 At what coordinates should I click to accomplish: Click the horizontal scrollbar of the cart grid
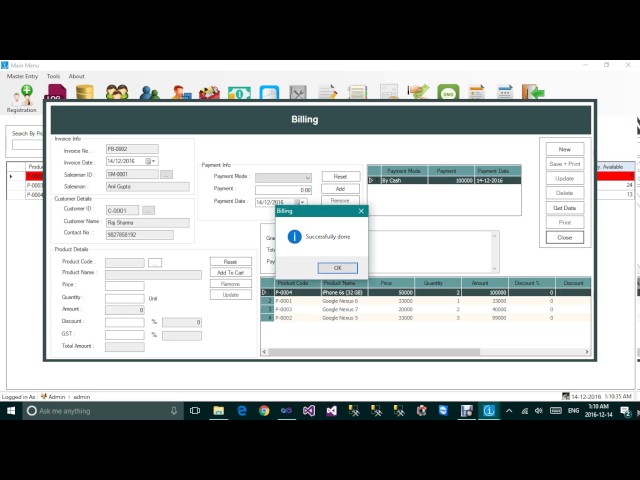pos(374,352)
